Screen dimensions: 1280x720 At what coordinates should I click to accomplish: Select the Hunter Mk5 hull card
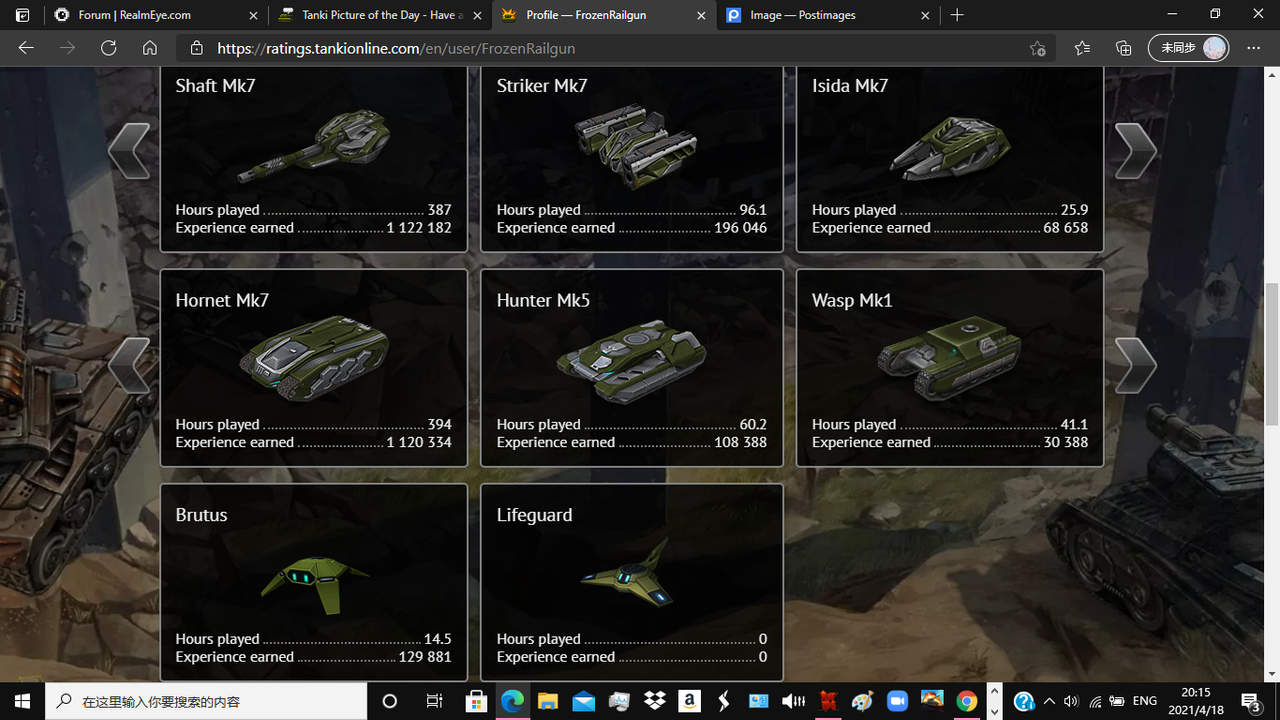click(x=632, y=368)
